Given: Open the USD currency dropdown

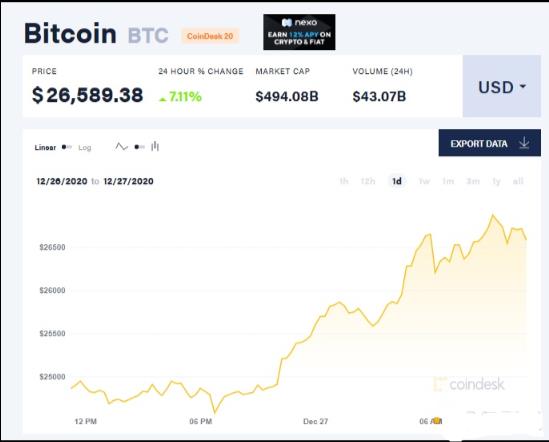Looking at the screenshot, I should coord(502,86).
